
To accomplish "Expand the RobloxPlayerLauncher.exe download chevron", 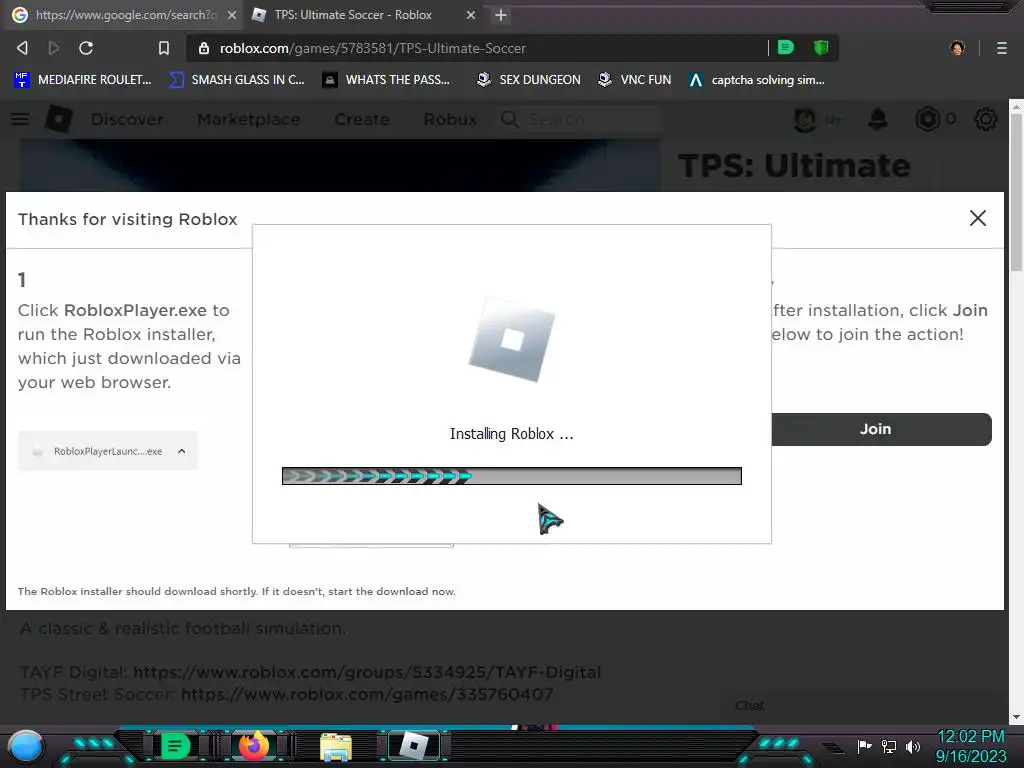I will 182,451.
